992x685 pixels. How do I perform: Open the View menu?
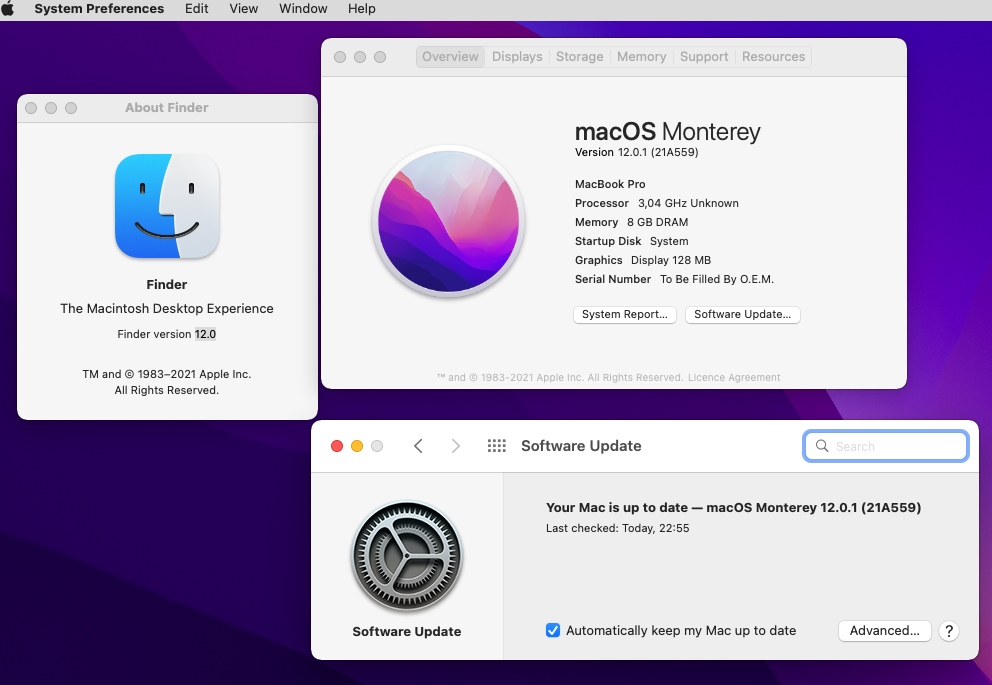click(244, 9)
